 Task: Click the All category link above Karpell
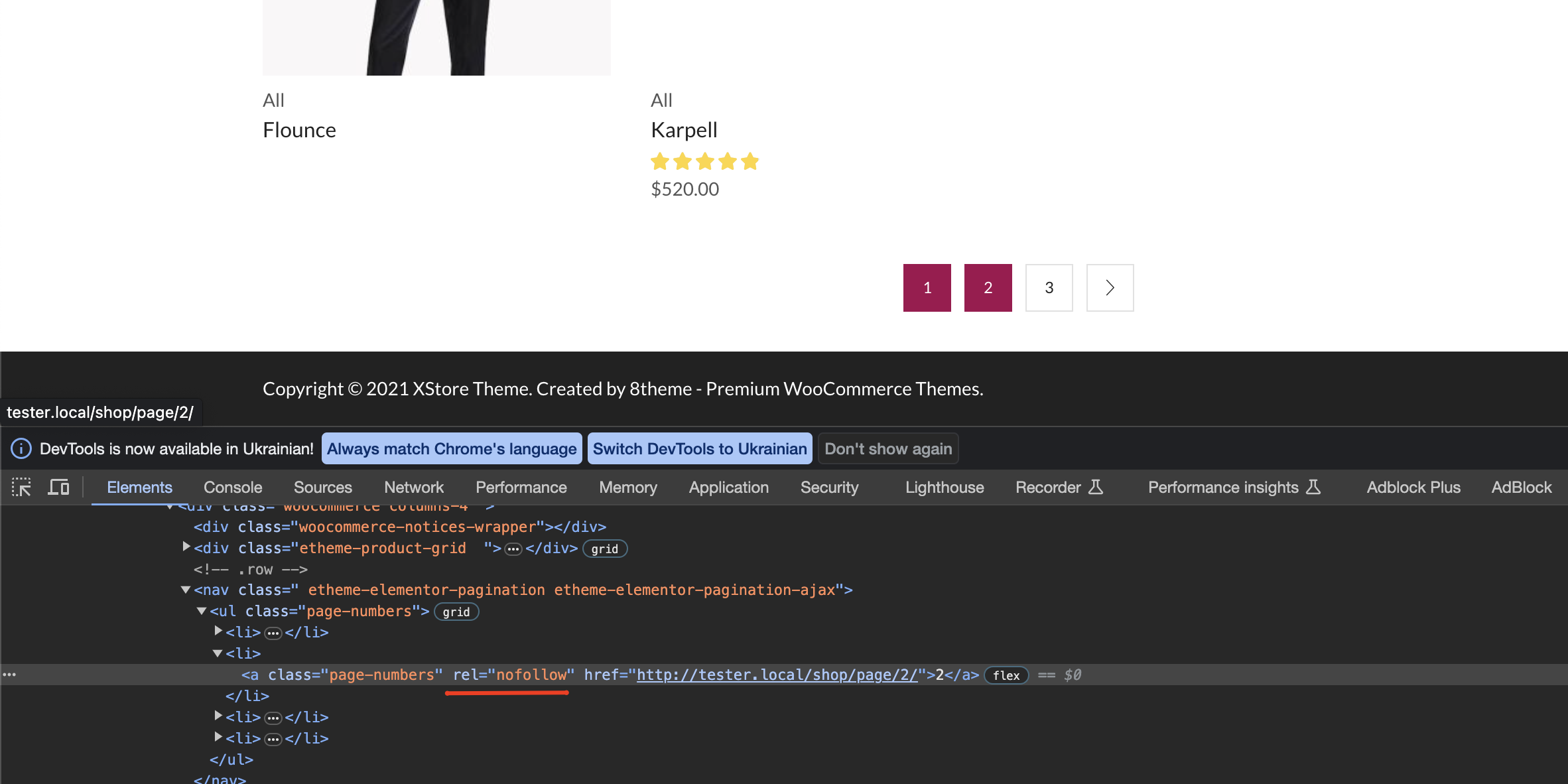661,100
